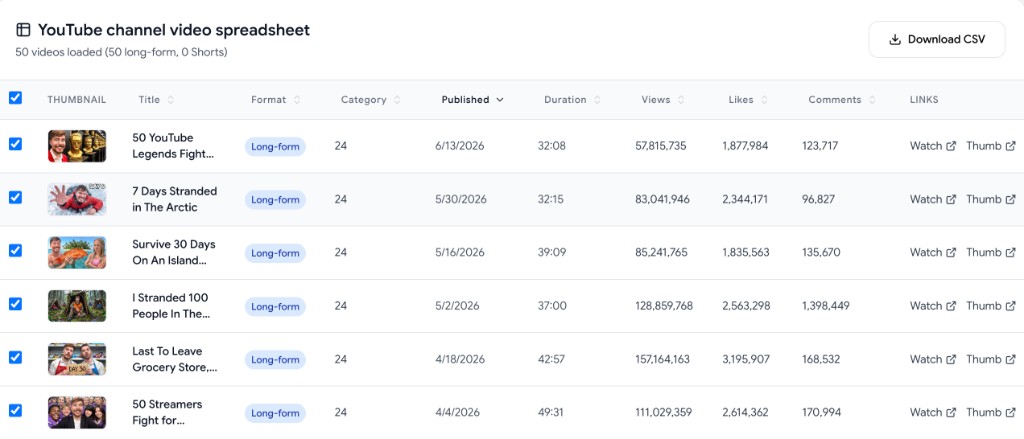
Task: Select title text 'Survive 30 Days On An Island...'
Action: pos(174,252)
